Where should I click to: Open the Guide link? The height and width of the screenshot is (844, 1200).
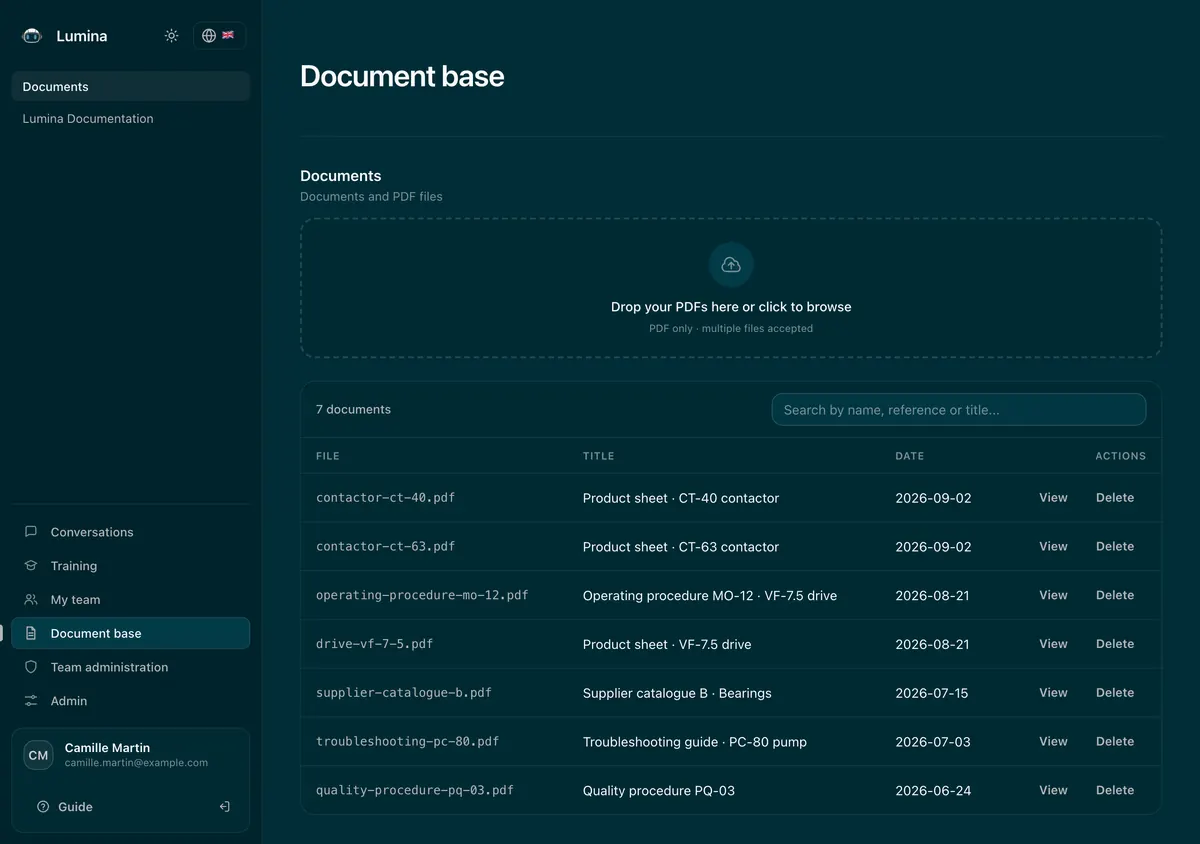tap(65, 807)
